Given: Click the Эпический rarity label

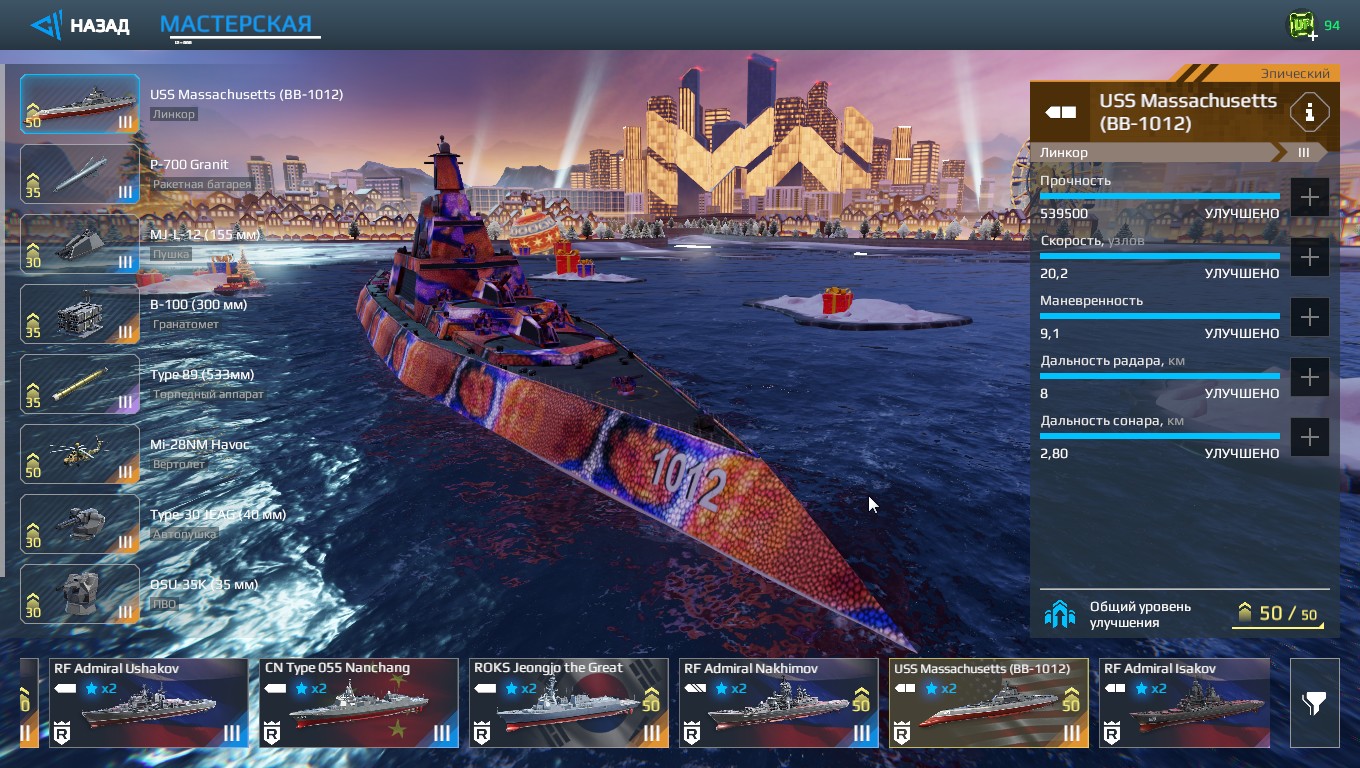Looking at the screenshot, I should 1295,74.
